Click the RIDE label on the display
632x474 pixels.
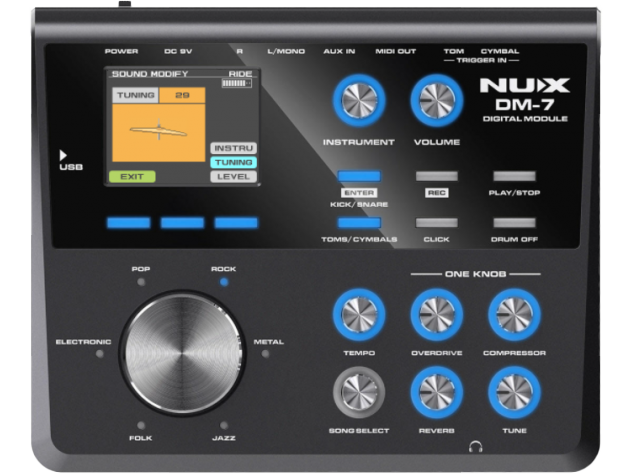(241, 74)
